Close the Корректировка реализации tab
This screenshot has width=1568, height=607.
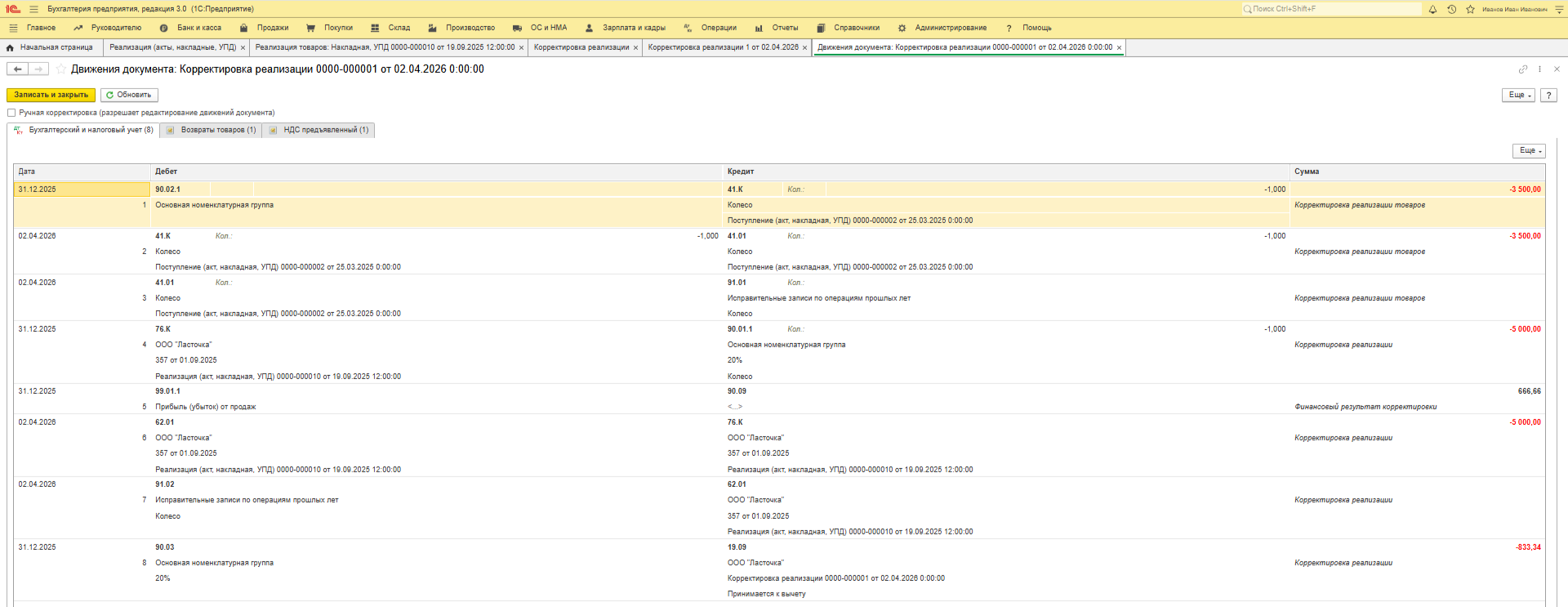click(635, 47)
